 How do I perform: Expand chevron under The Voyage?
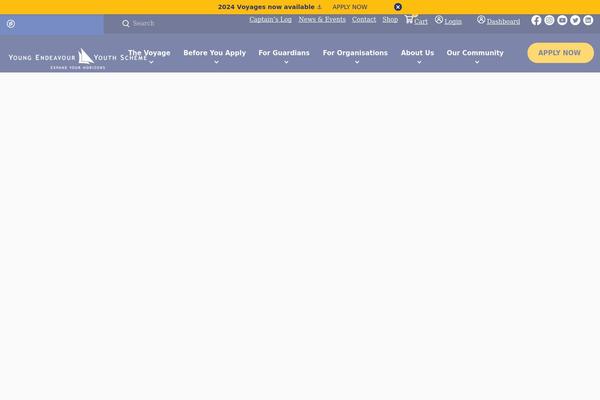(x=151, y=62)
